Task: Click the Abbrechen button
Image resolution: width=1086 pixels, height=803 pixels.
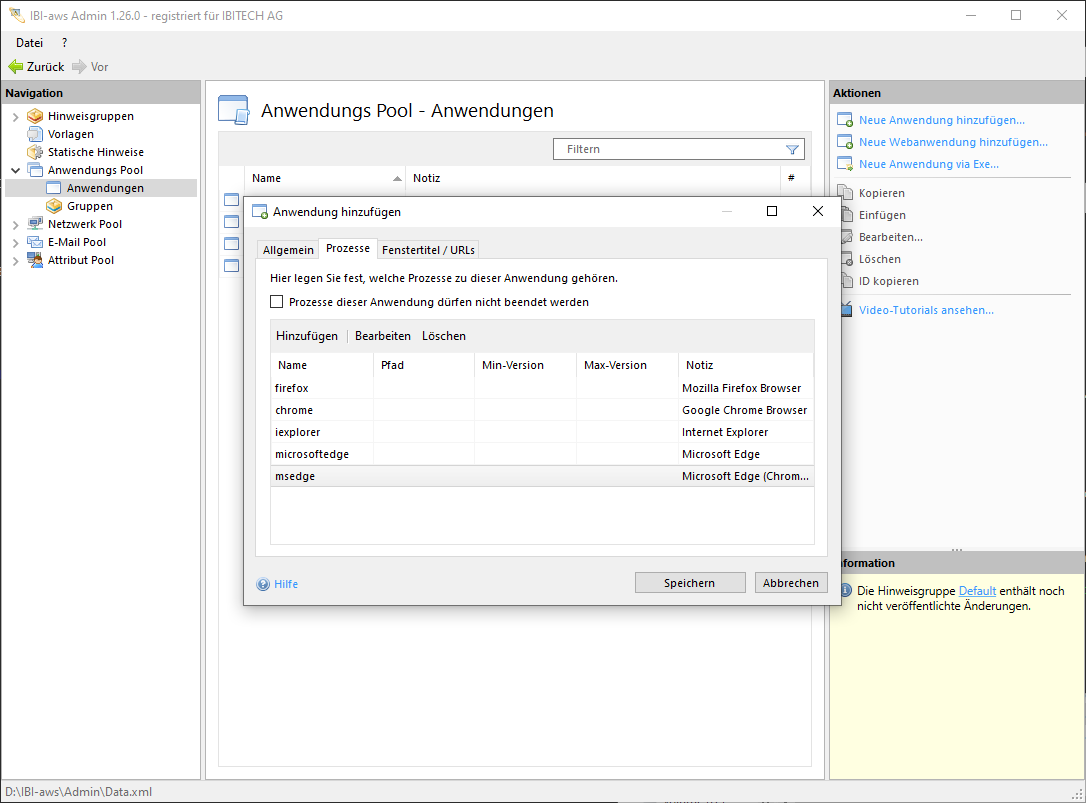Action: 790,583
